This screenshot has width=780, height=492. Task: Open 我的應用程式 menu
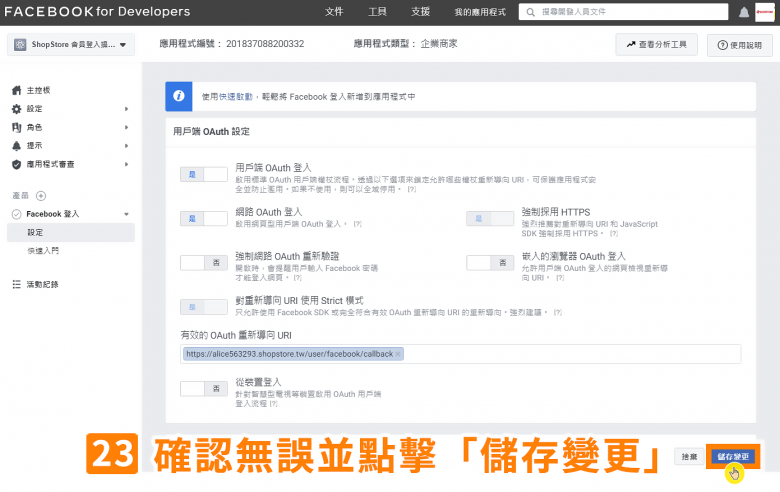pyautogui.click(x=480, y=12)
